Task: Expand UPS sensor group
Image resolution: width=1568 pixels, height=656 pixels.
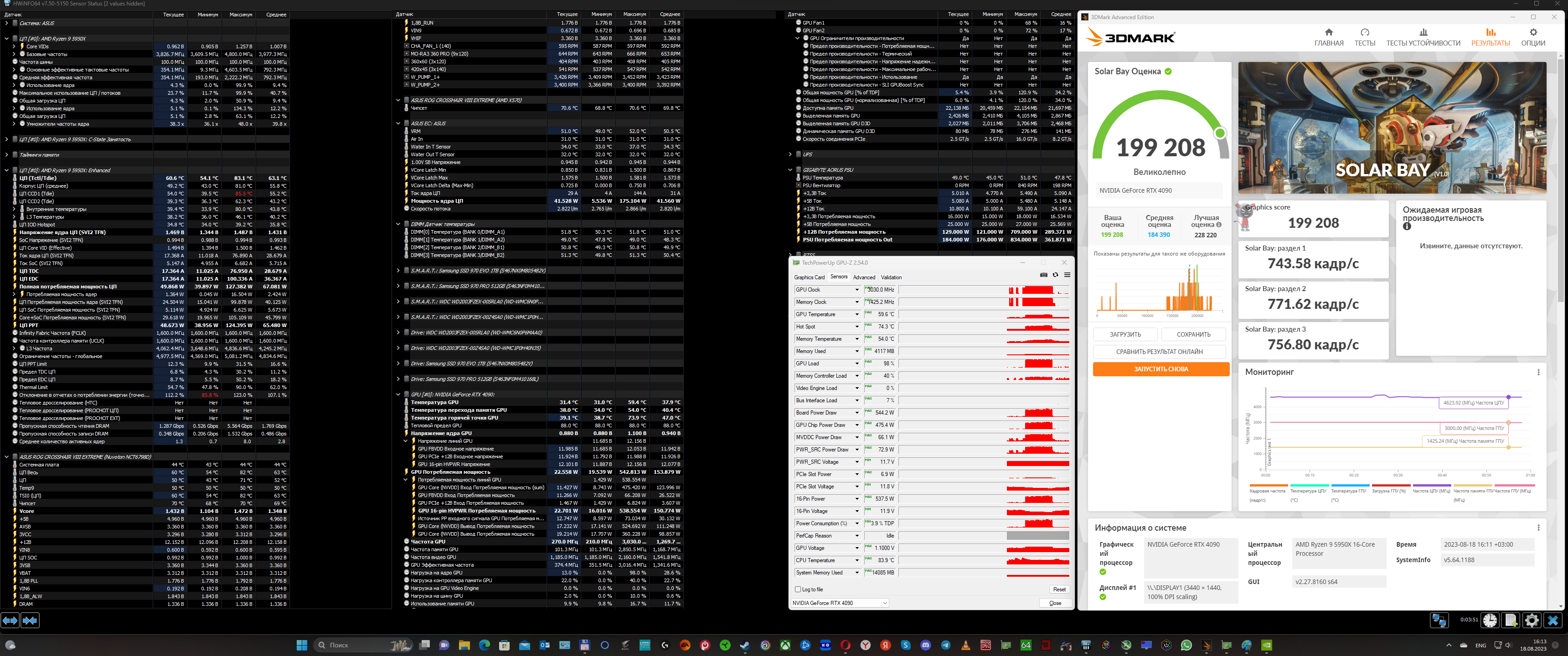Action: pos(790,154)
